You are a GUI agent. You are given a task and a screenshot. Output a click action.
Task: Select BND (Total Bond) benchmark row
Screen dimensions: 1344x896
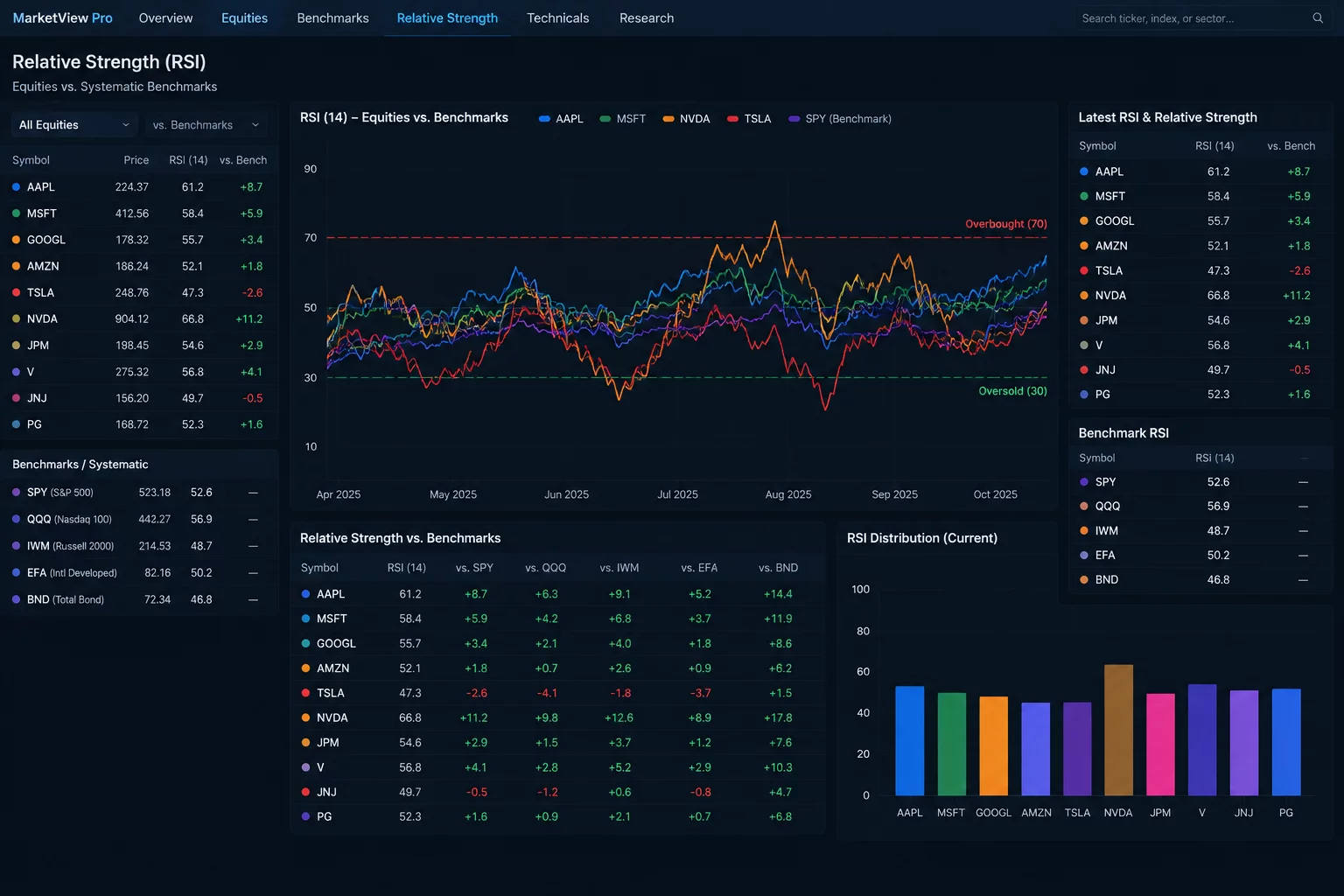click(139, 599)
